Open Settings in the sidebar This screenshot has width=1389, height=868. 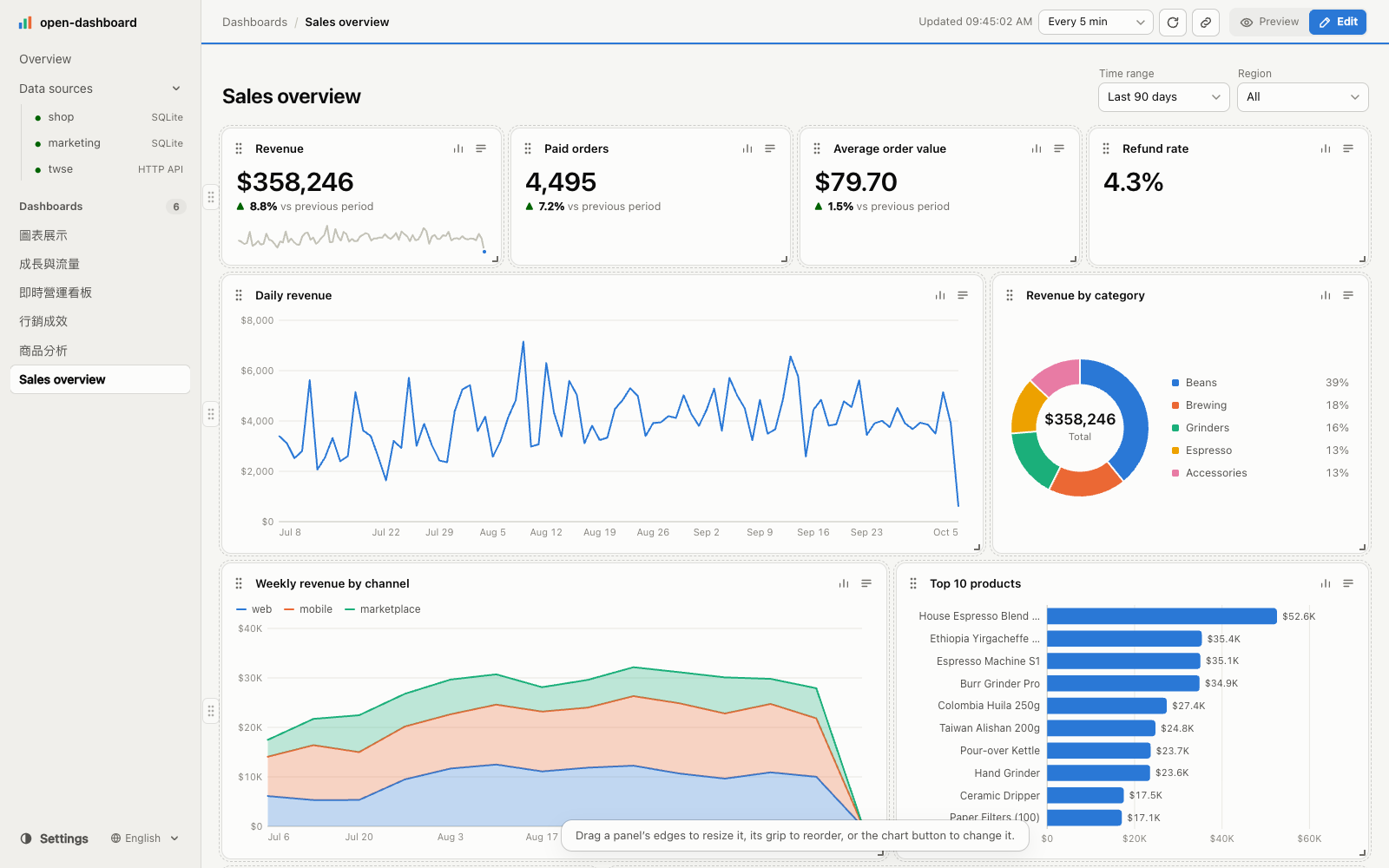(55, 838)
